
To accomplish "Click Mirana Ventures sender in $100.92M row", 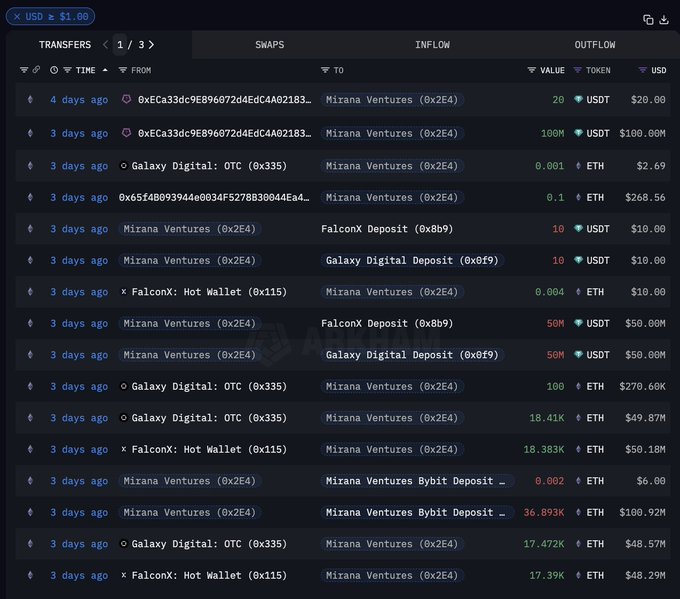I will [190, 512].
